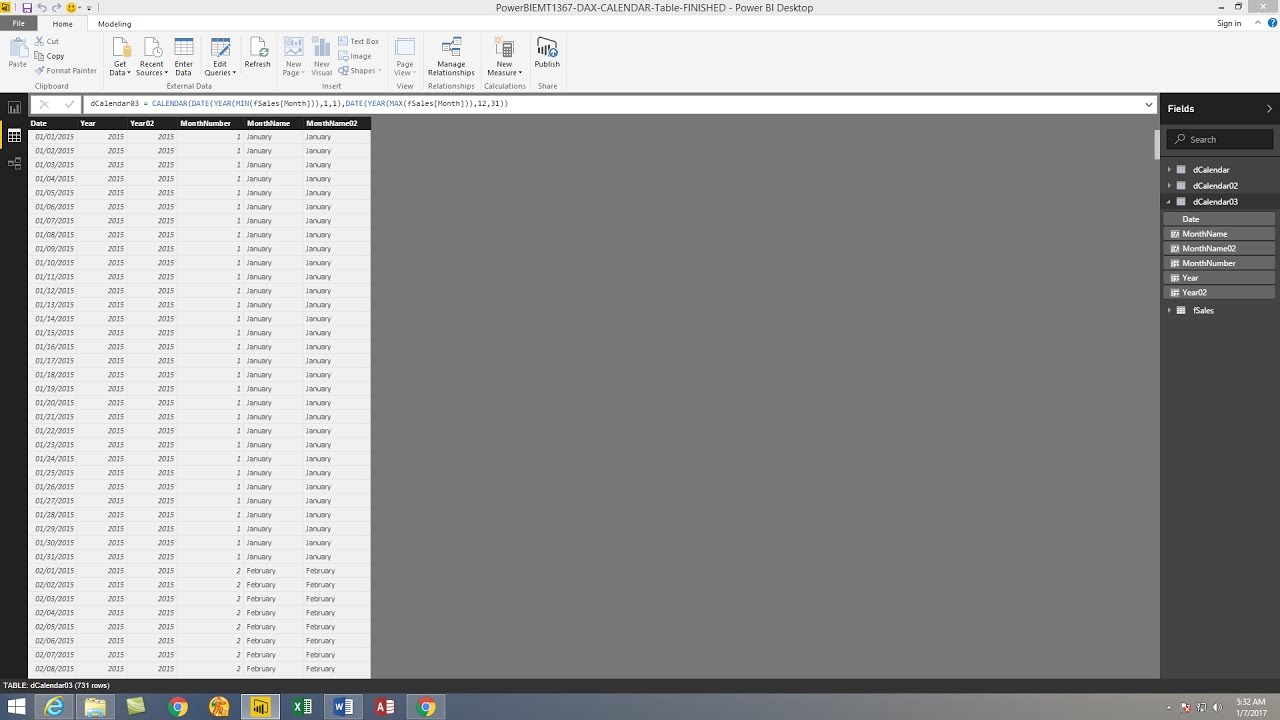Select the Home ribbon tab

coord(62,24)
